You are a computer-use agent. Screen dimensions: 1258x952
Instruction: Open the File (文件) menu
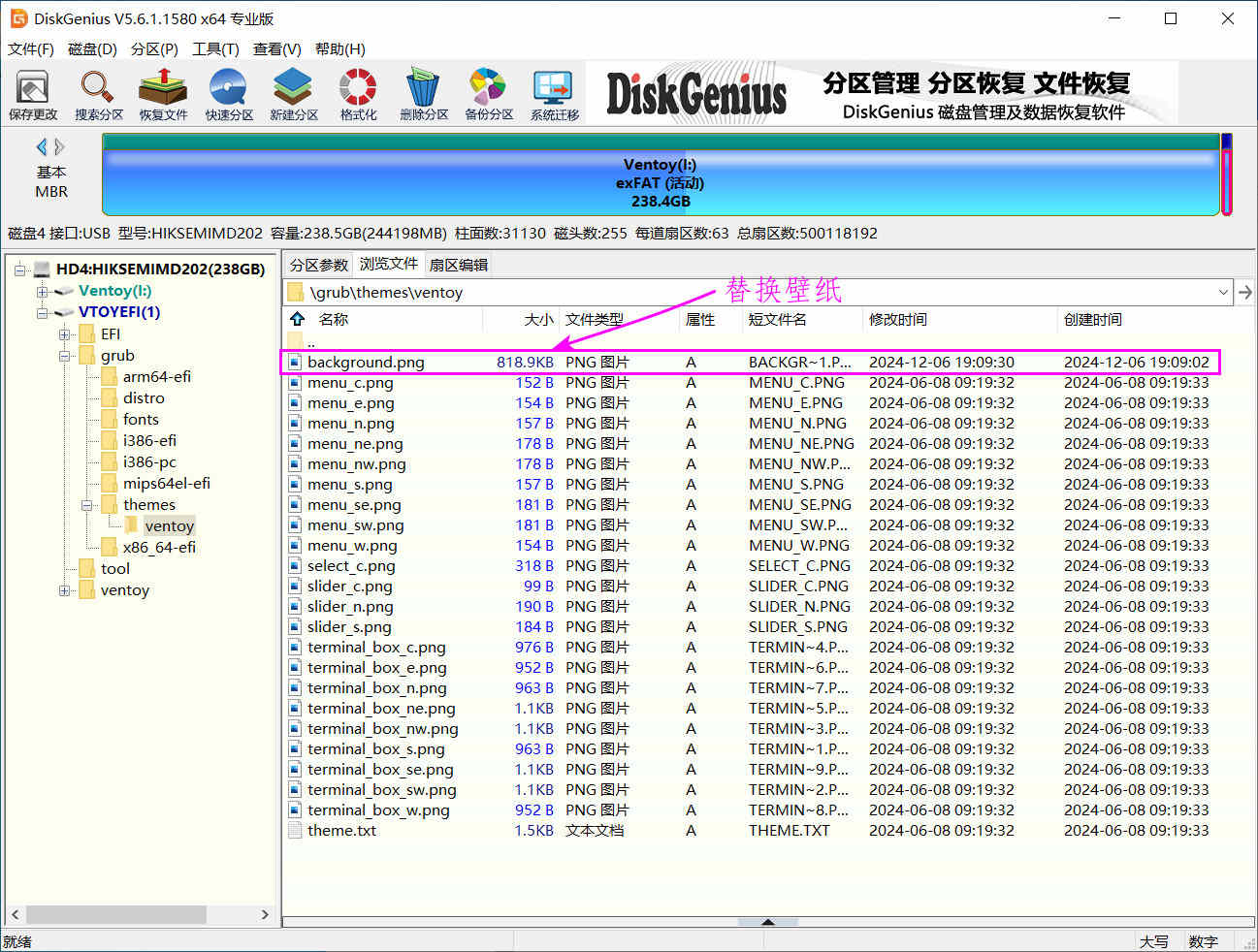point(31,49)
